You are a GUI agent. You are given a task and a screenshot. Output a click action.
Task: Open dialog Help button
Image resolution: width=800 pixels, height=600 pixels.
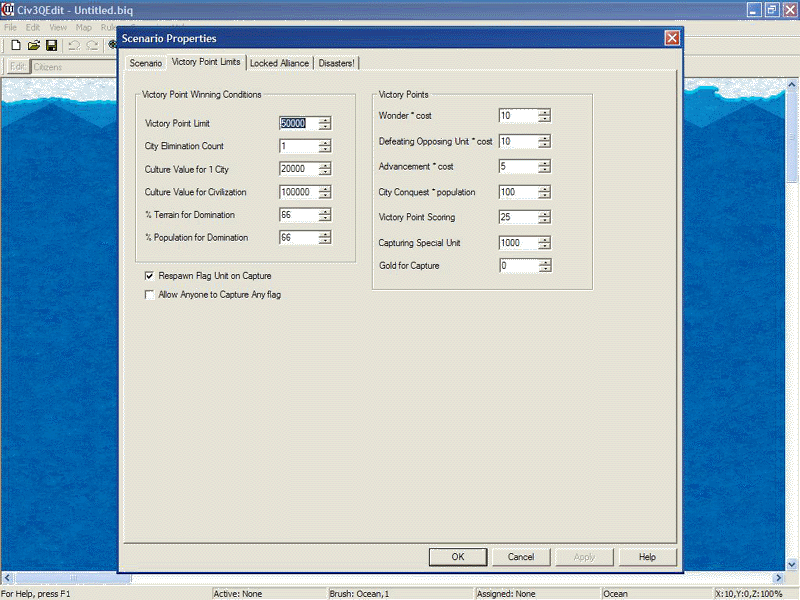(647, 557)
